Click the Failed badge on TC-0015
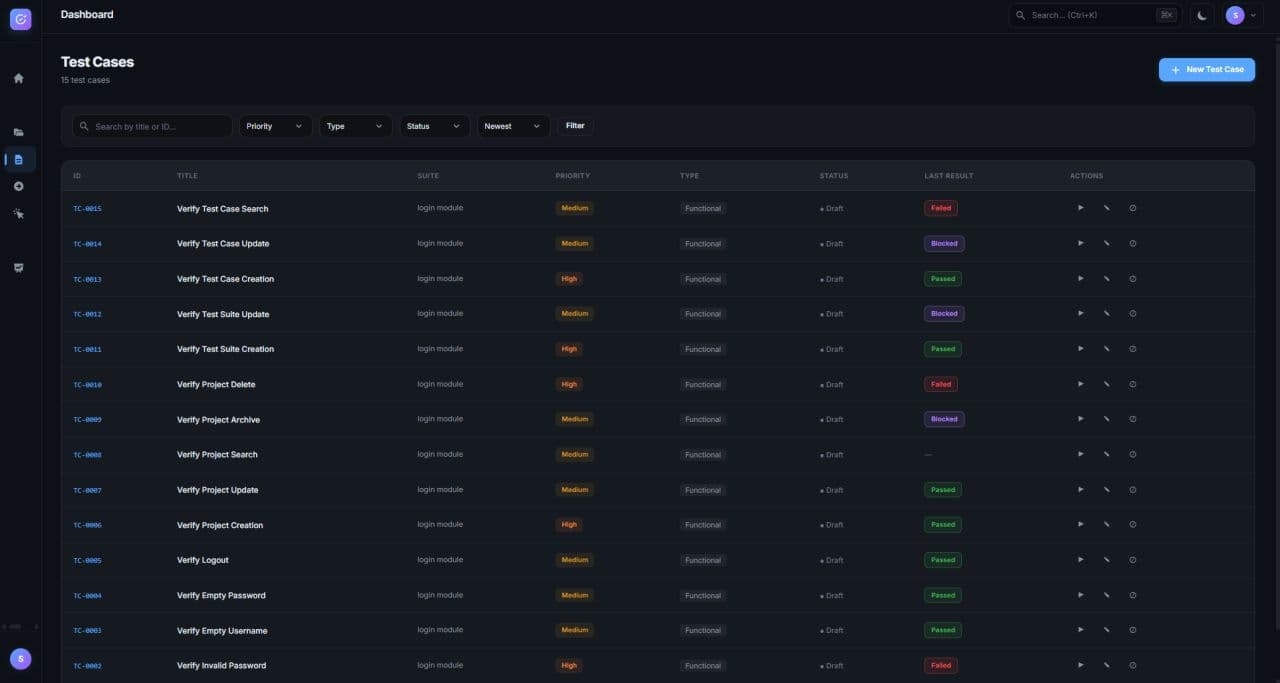This screenshot has width=1280, height=683. [x=941, y=208]
